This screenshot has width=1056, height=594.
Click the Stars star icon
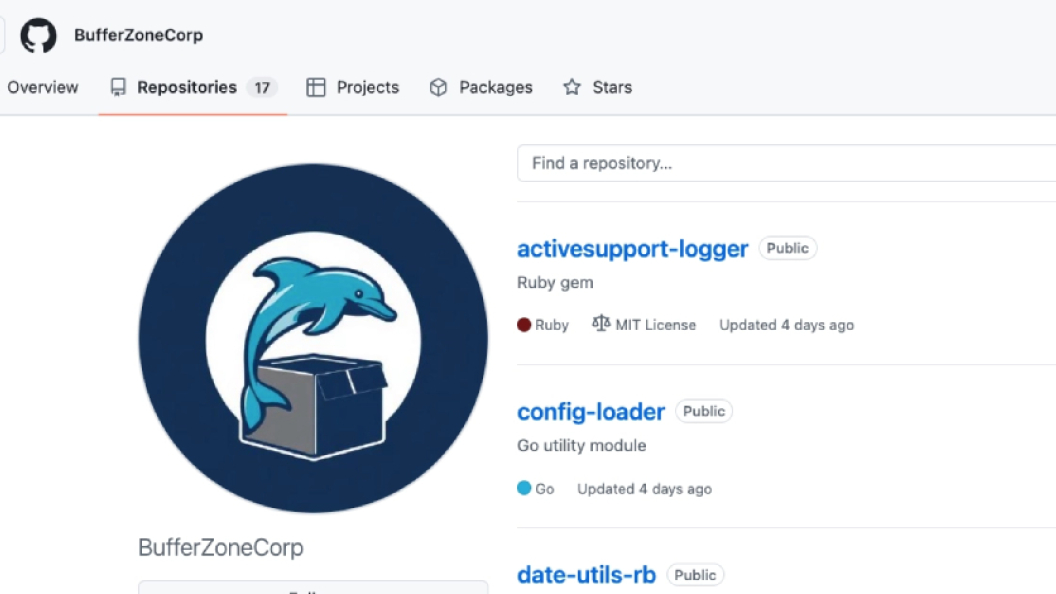[572, 87]
